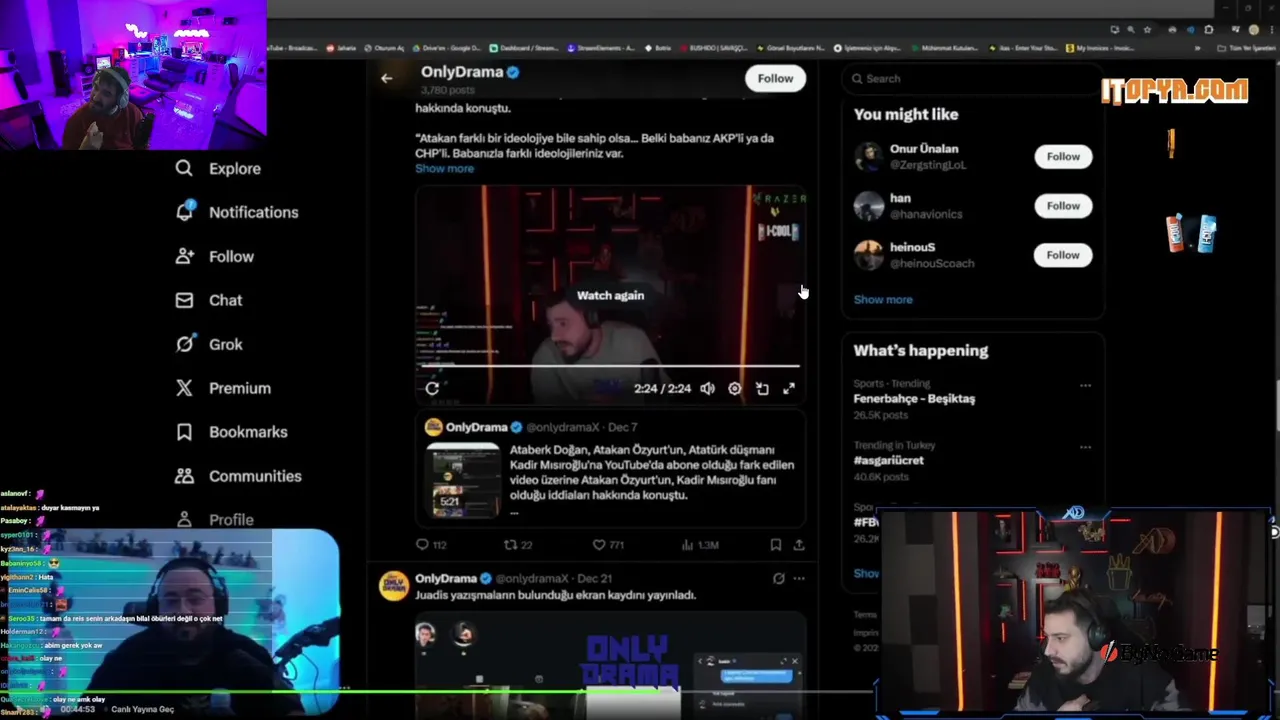
Task: Follow heinouS
Action: pyautogui.click(x=1063, y=255)
